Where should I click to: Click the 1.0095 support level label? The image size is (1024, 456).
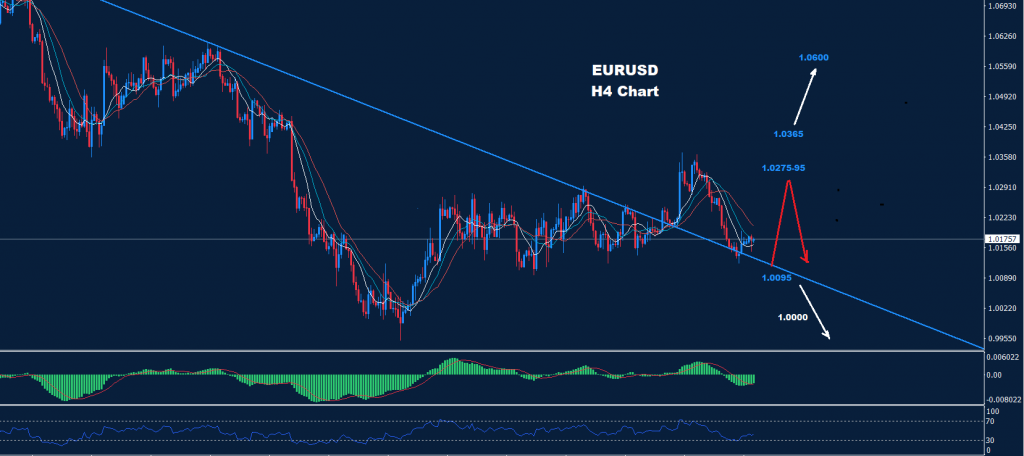coord(776,278)
